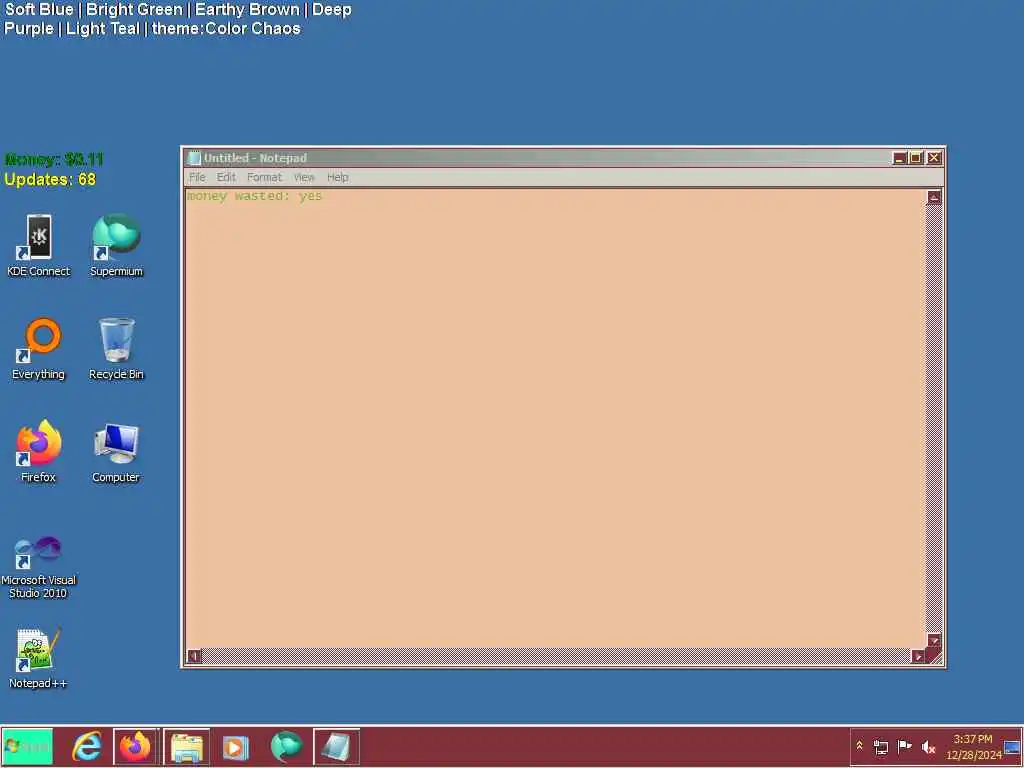Open the Everything search shortcut
The height and width of the screenshot is (768, 1024).
click(38, 349)
